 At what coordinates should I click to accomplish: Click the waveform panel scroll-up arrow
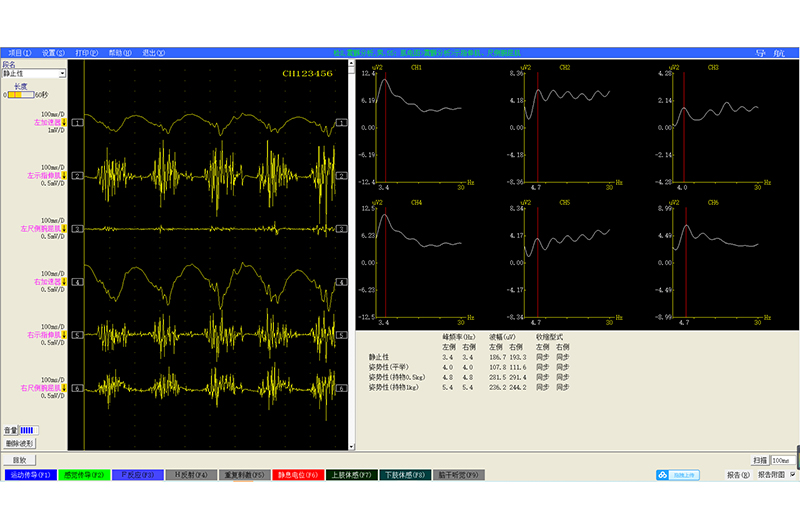(x=352, y=63)
